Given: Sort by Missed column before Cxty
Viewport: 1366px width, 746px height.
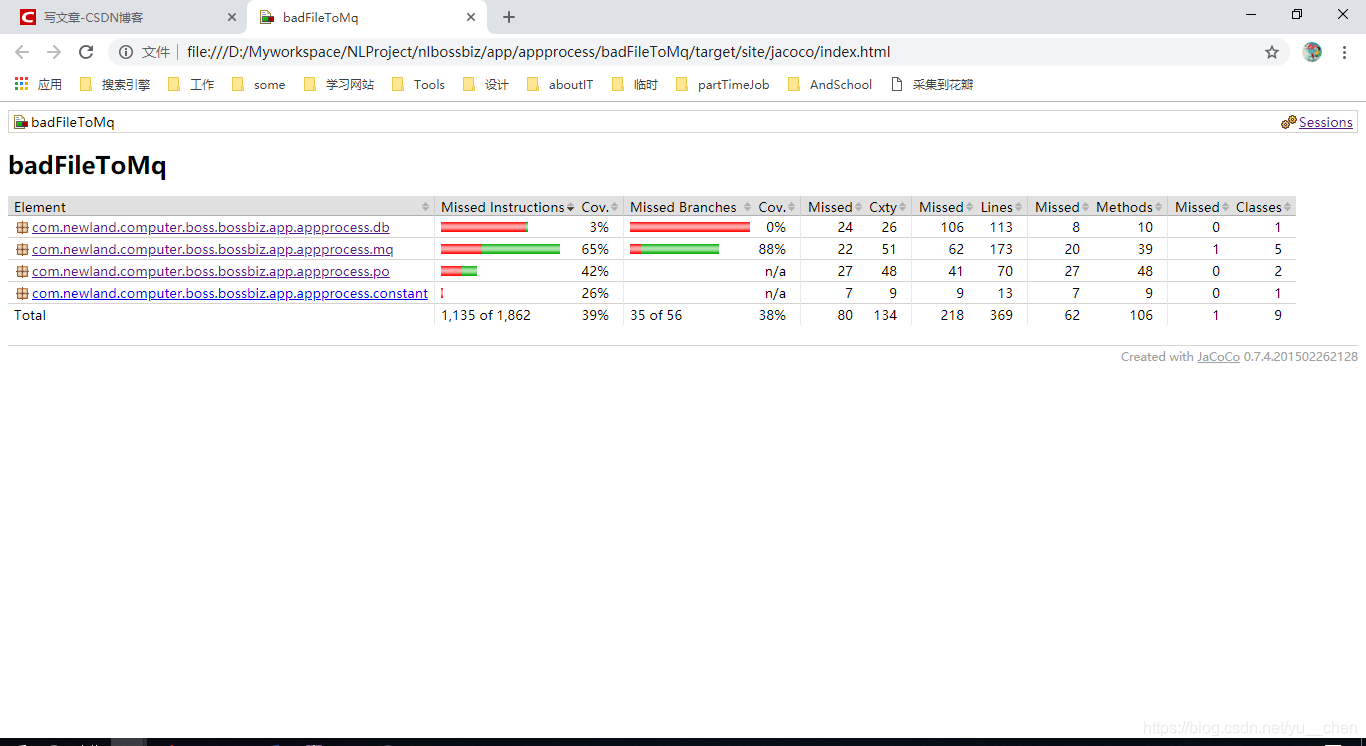Looking at the screenshot, I should pyautogui.click(x=833, y=207).
